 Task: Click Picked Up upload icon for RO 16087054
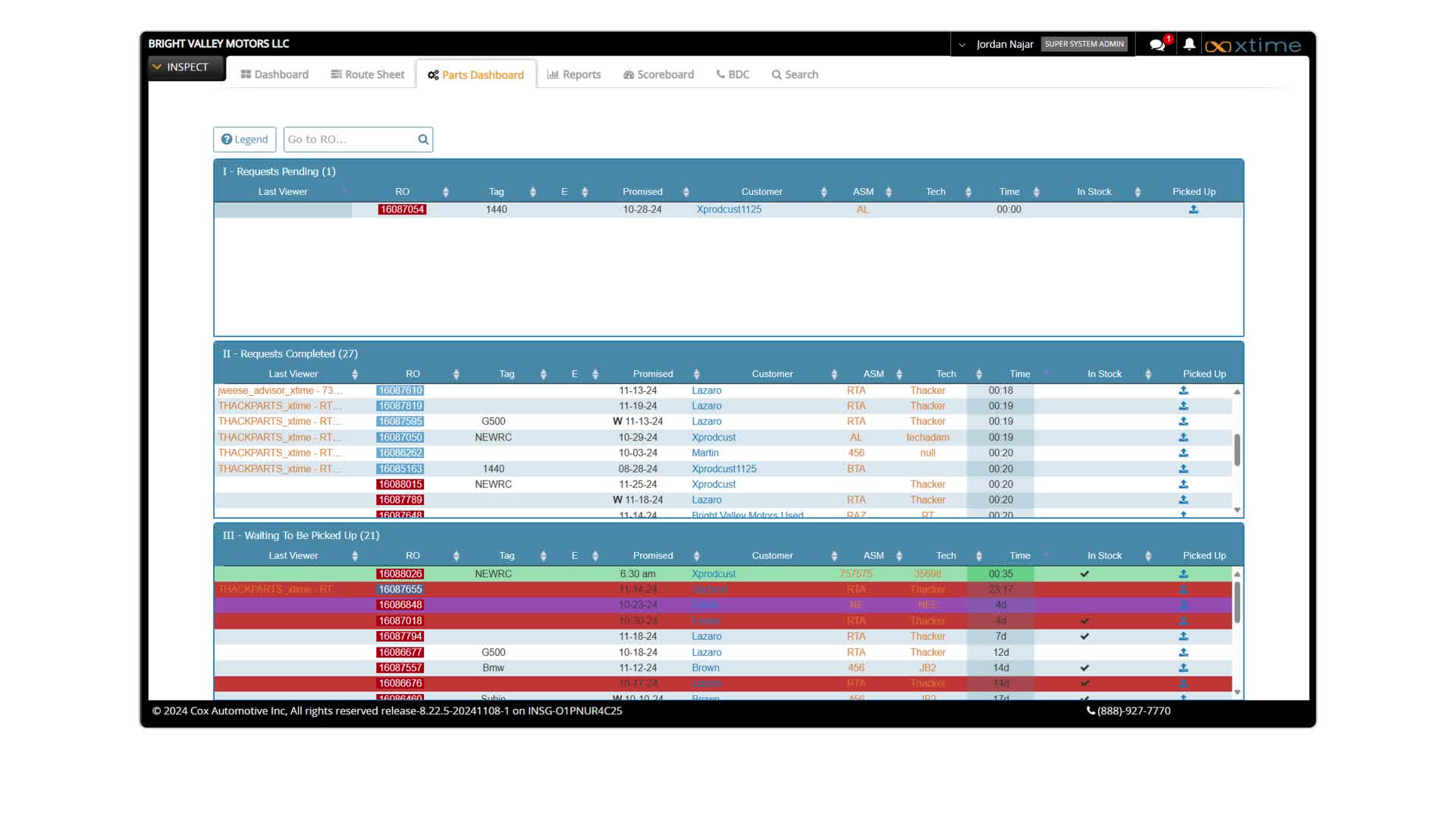[1194, 209]
